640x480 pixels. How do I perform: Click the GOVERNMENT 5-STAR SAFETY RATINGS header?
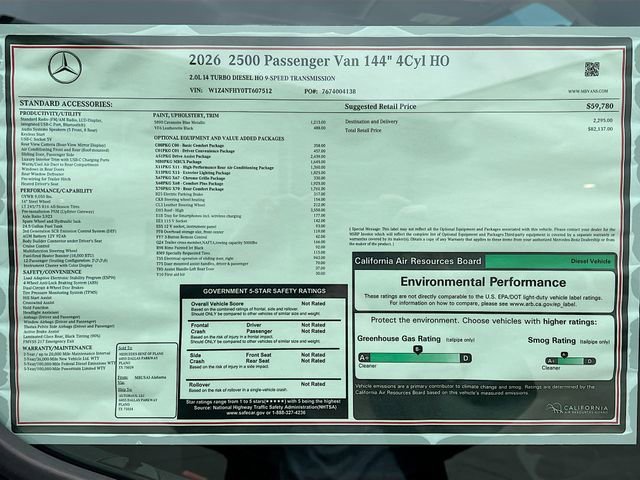264,291
